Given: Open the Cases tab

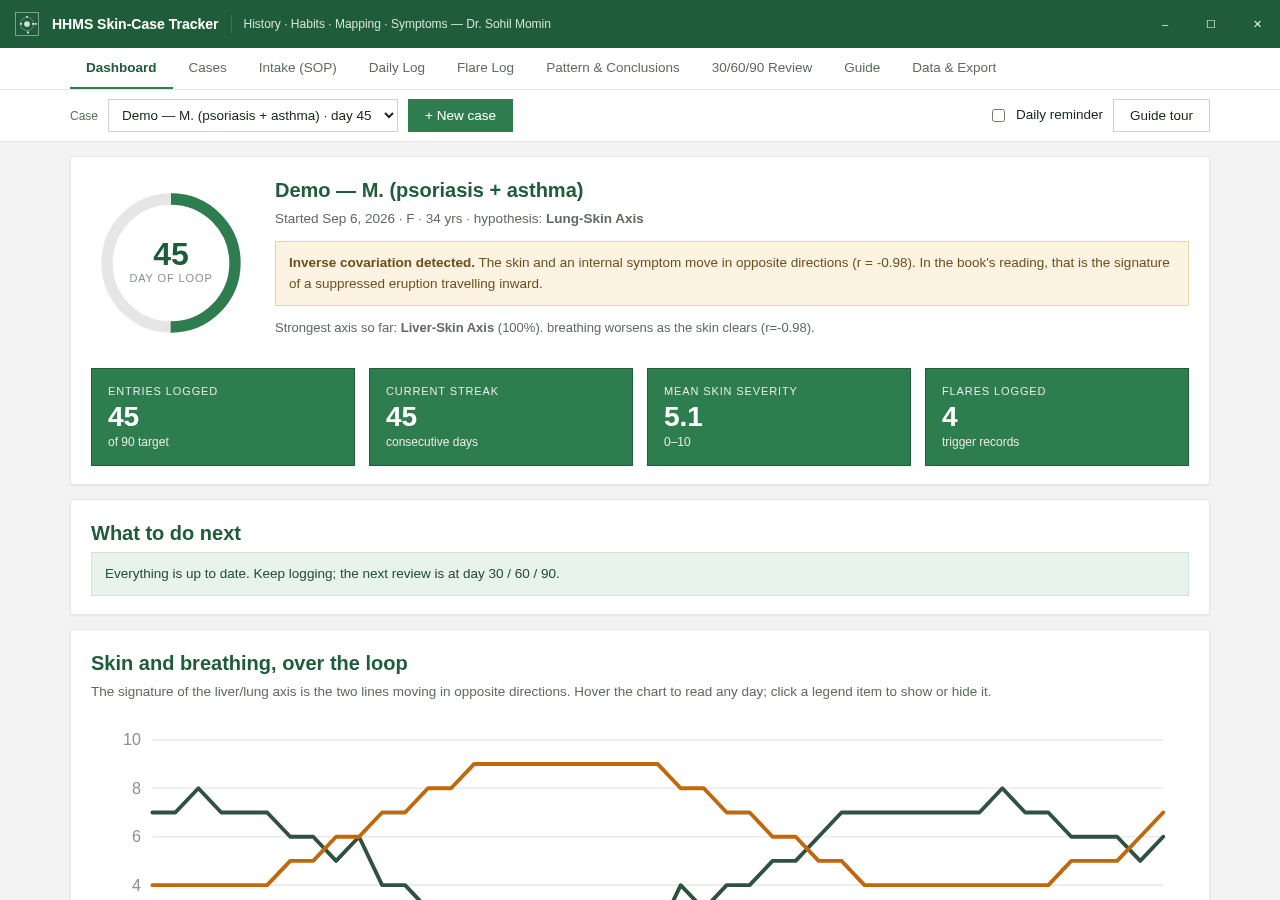Looking at the screenshot, I should pos(208,68).
